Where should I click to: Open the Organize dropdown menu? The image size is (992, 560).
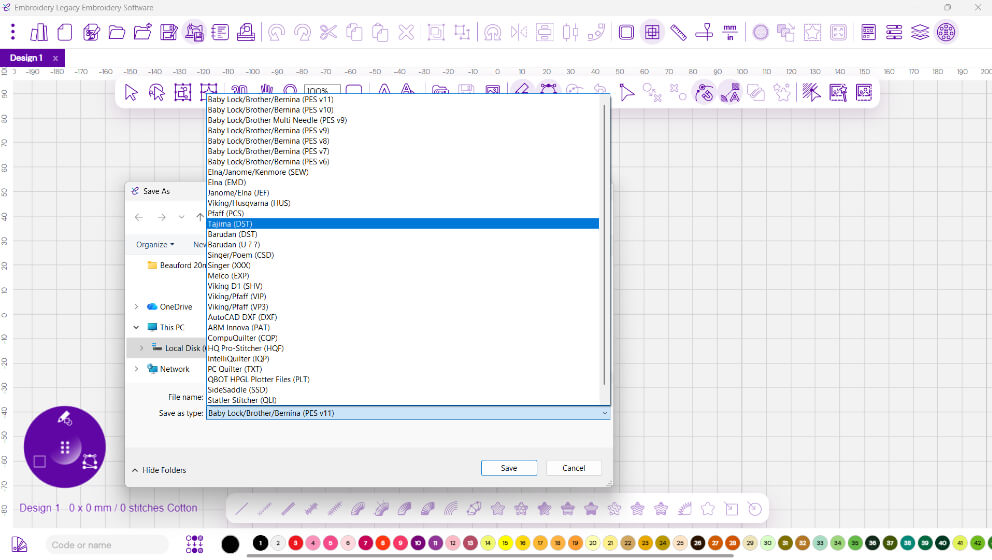(x=155, y=244)
